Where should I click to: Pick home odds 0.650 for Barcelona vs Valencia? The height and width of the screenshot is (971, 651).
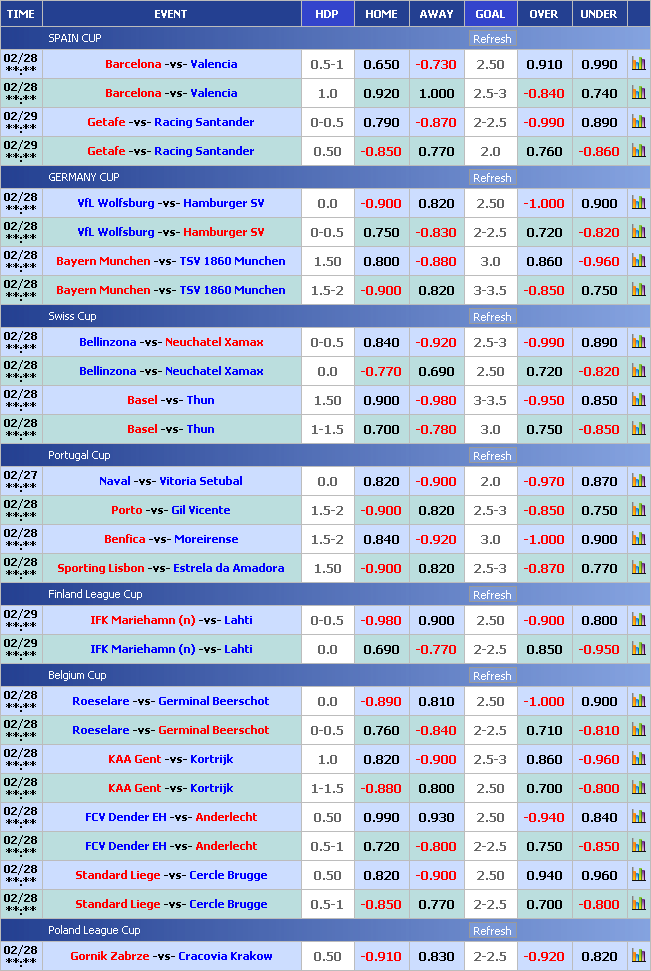[x=381, y=64]
